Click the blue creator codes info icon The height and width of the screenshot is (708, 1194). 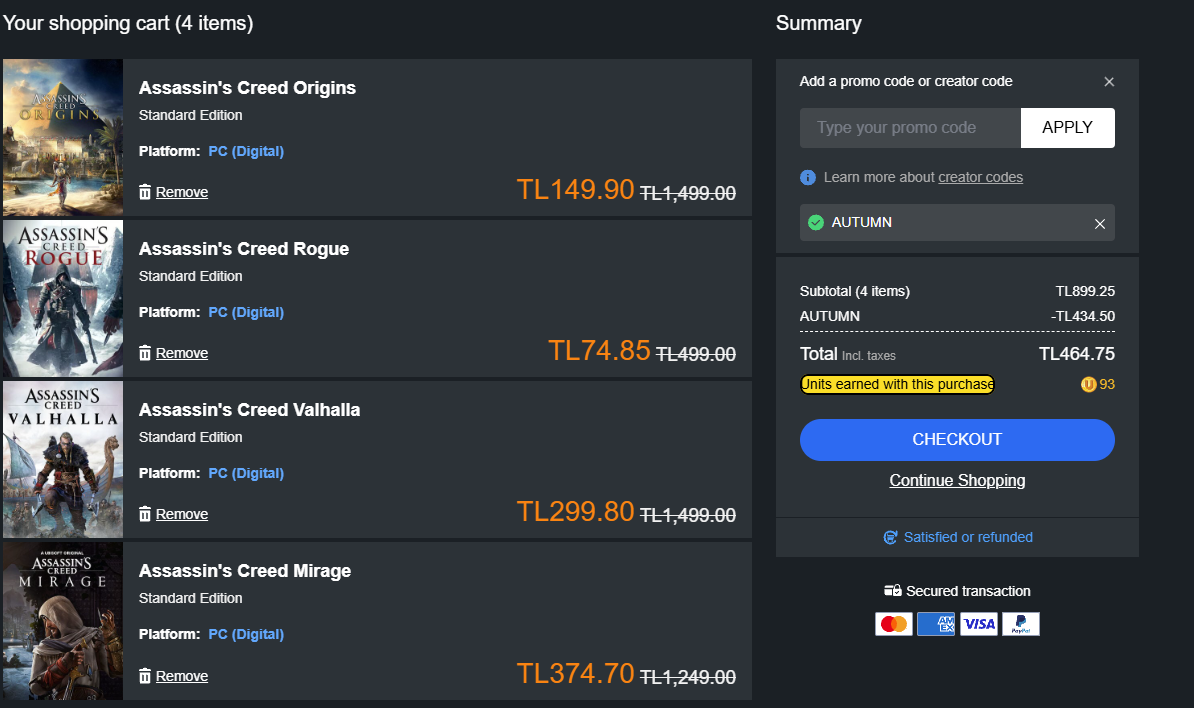(808, 177)
